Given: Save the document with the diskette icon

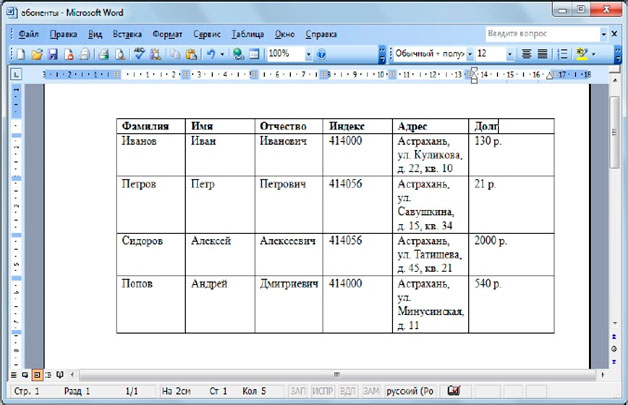Looking at the screenshot, I should click(53, 53).
